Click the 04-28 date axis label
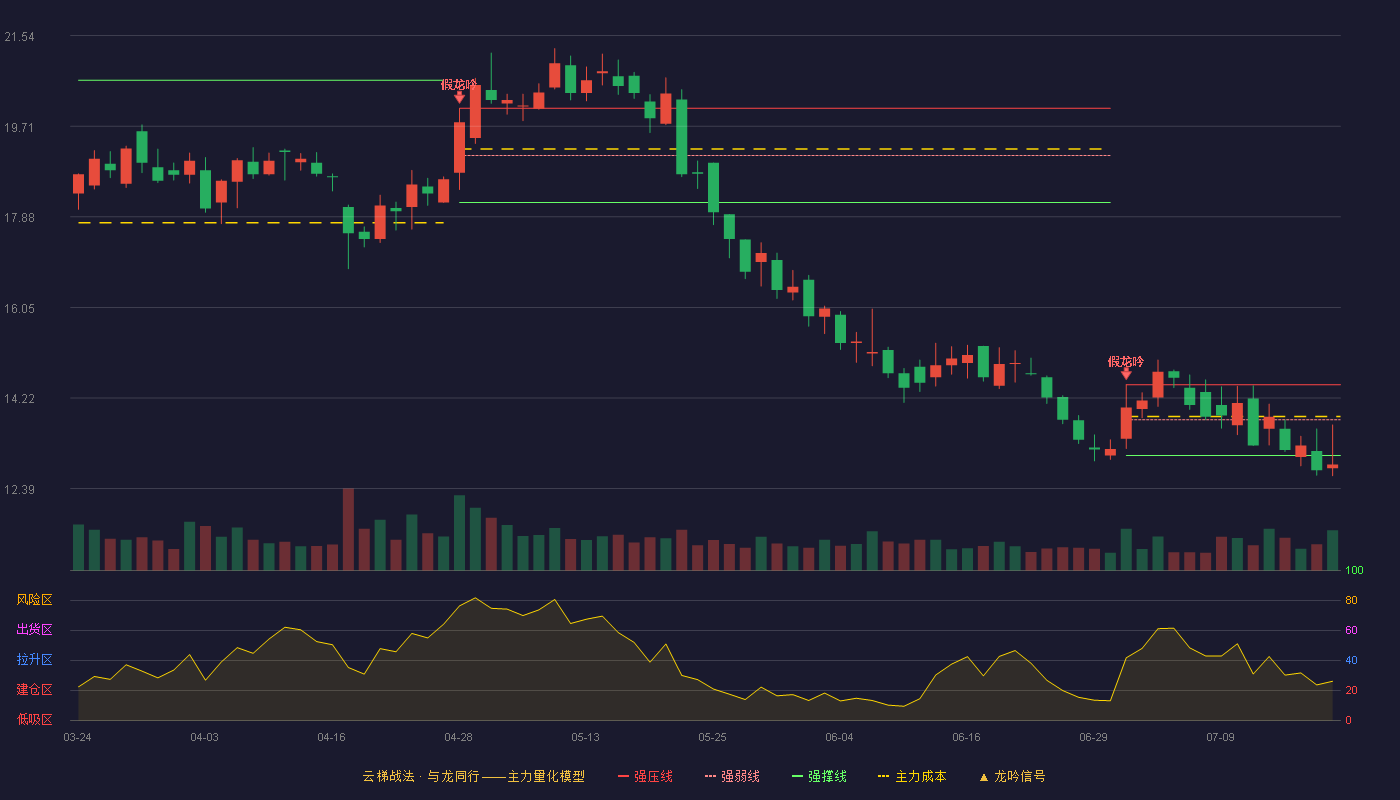The width and height of the screenshot is (1400, 800). (459, 737)
